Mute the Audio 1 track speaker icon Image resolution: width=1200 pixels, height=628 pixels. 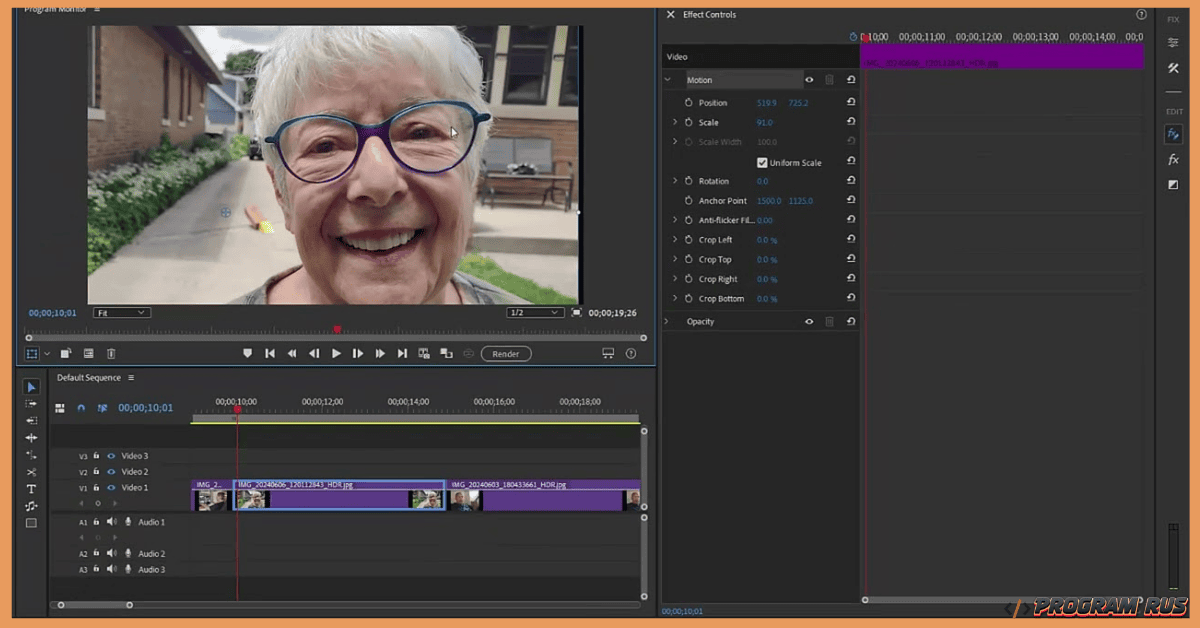(x=111, y=522)
